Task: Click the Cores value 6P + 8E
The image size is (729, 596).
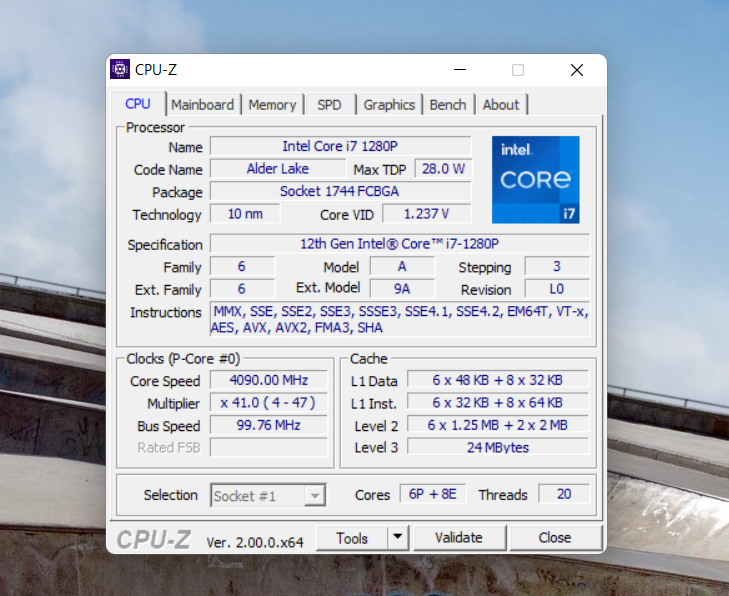Action: point(432,494)
